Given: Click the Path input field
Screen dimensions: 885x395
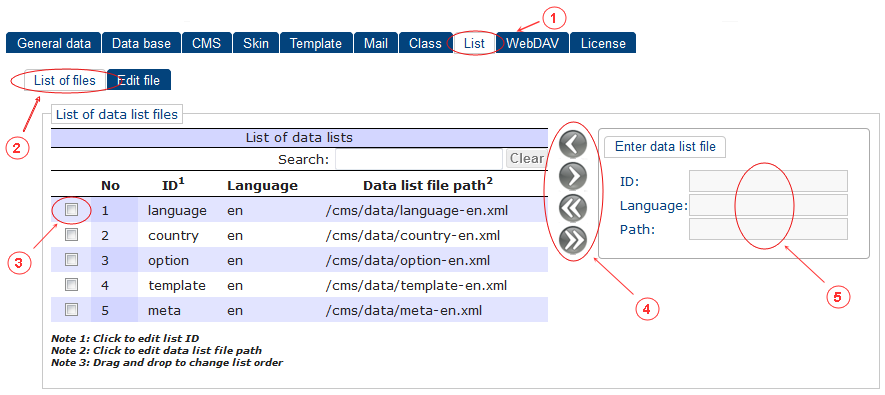Looking at the screenshot, I should (x=768, y=229).
